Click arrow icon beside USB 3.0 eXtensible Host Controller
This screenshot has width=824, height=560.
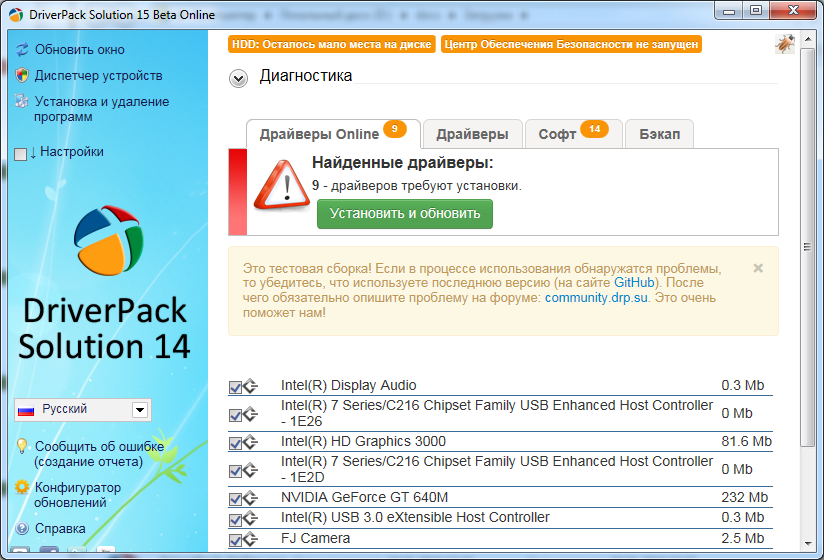click(x=251, y=518)
